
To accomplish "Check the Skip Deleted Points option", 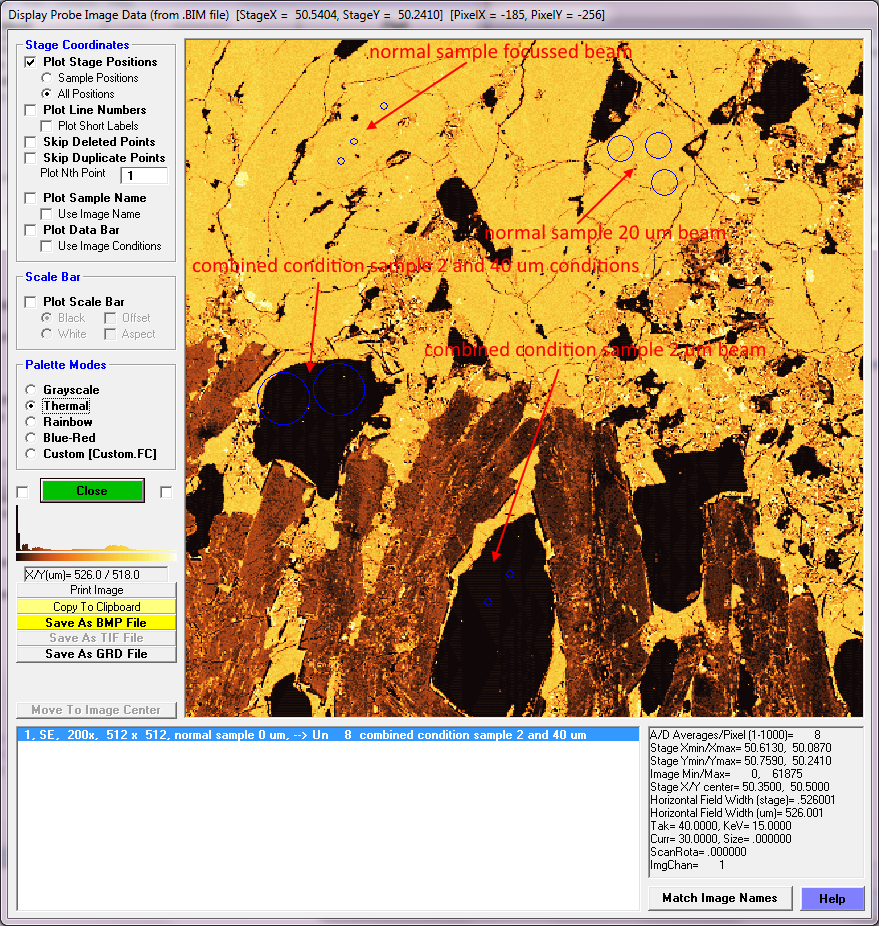I will (30, 142).
